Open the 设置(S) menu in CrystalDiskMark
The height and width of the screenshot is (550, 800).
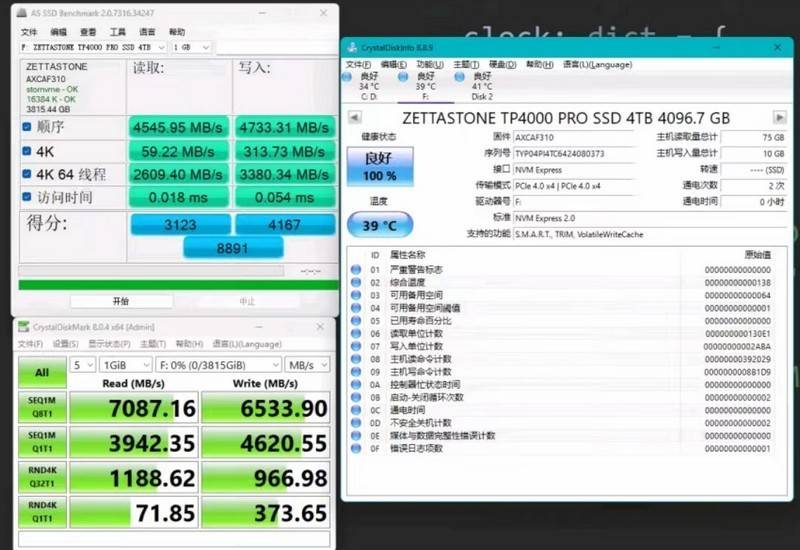pyautogui.click(x=65, y=344)
